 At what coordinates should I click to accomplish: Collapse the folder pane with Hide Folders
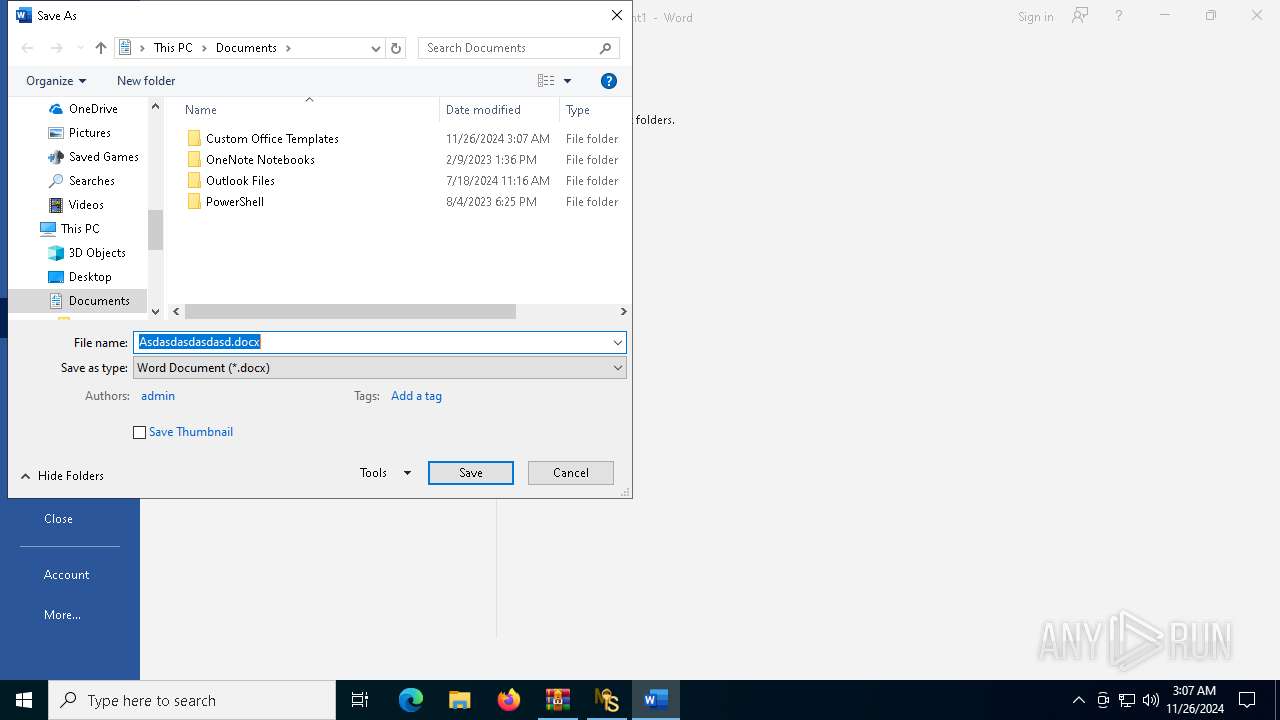(x=62, y=476)
